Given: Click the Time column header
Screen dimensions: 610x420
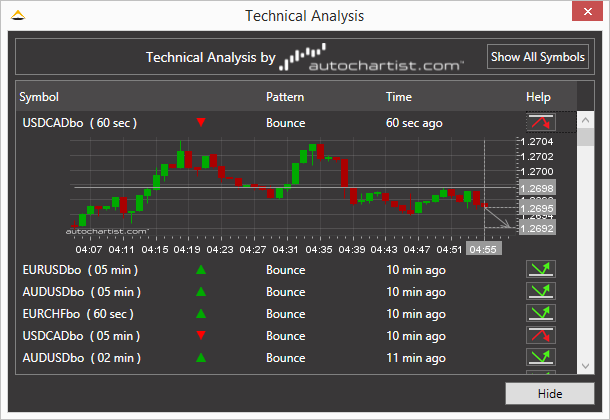Looking at the screenshot, I should (x=399, y=97).
